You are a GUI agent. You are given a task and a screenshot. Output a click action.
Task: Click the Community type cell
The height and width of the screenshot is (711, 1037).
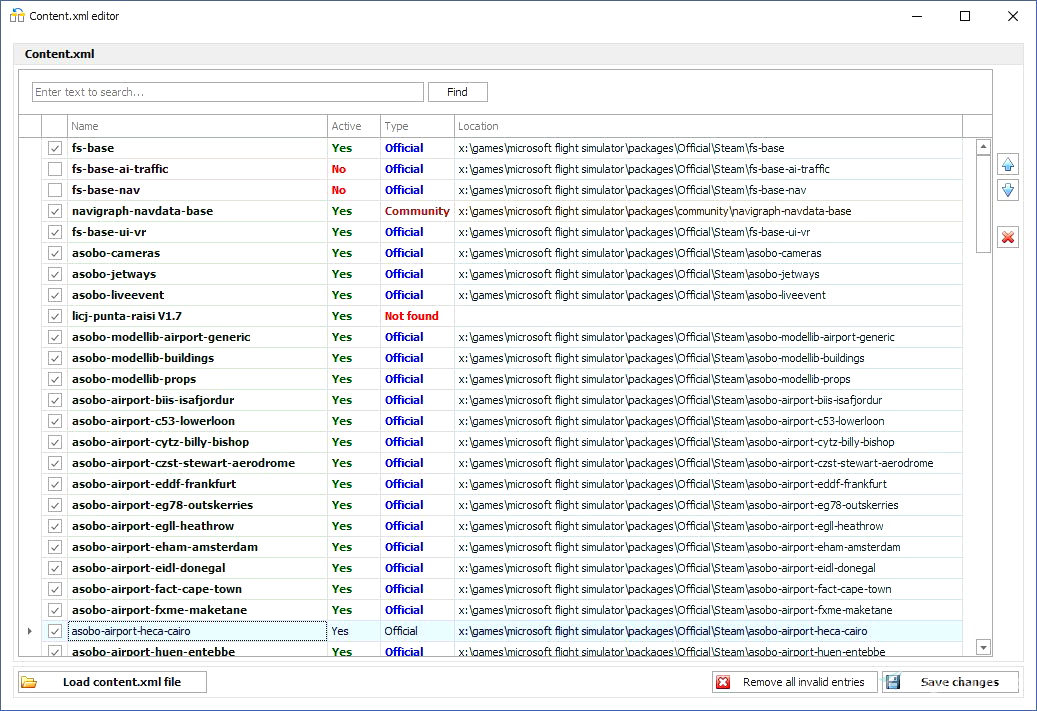click(x=417, y=212)
